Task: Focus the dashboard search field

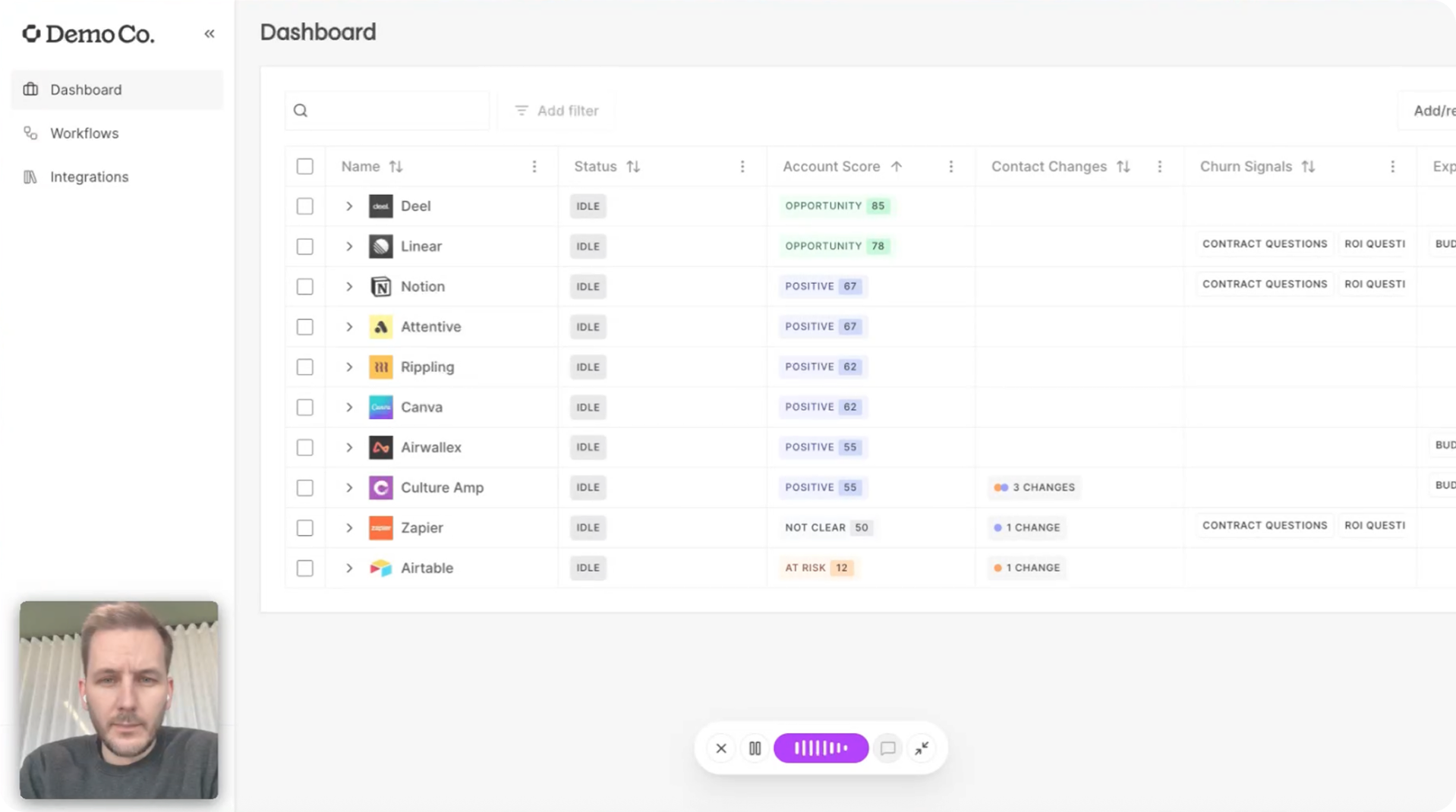Action: (387, 111)
